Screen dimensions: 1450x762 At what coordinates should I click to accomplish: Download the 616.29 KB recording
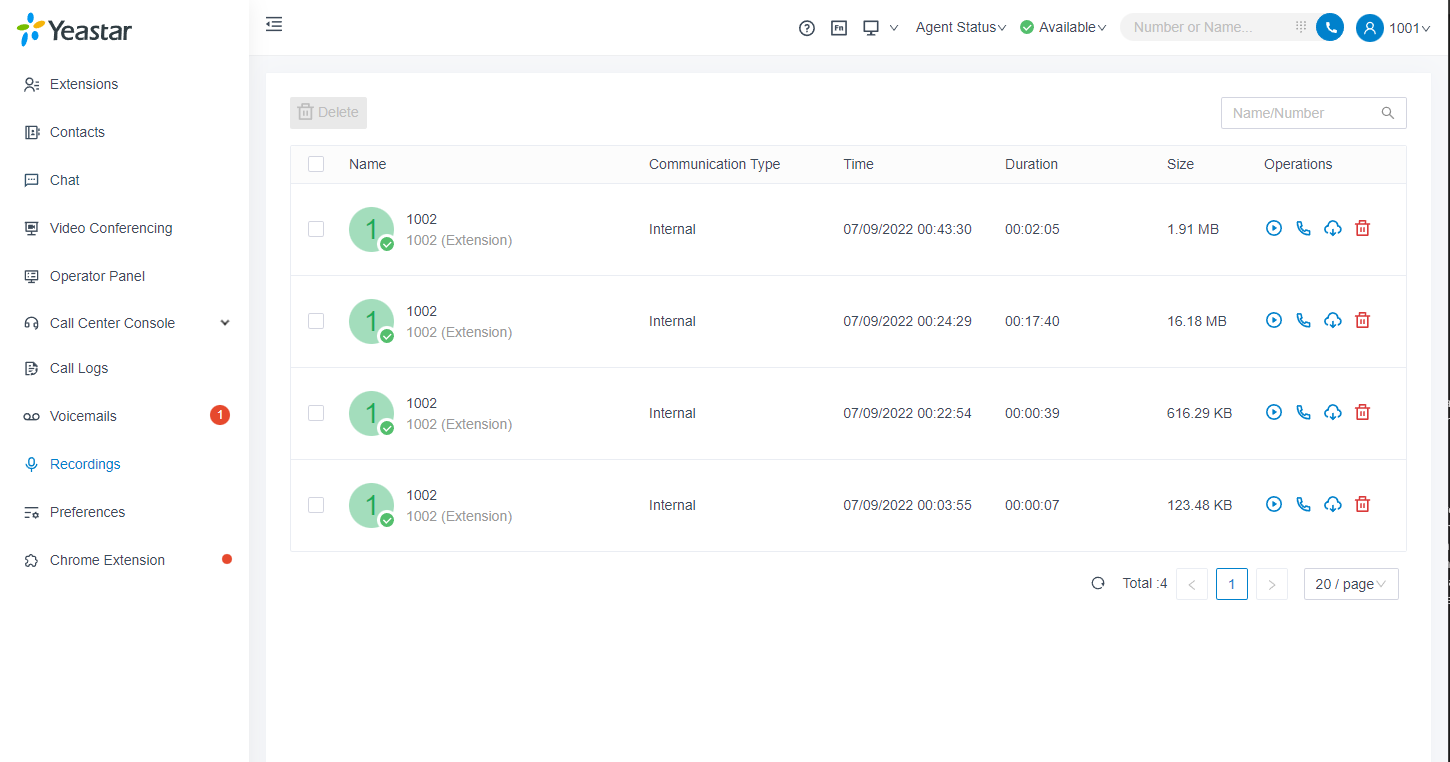tap(1332, 413)
